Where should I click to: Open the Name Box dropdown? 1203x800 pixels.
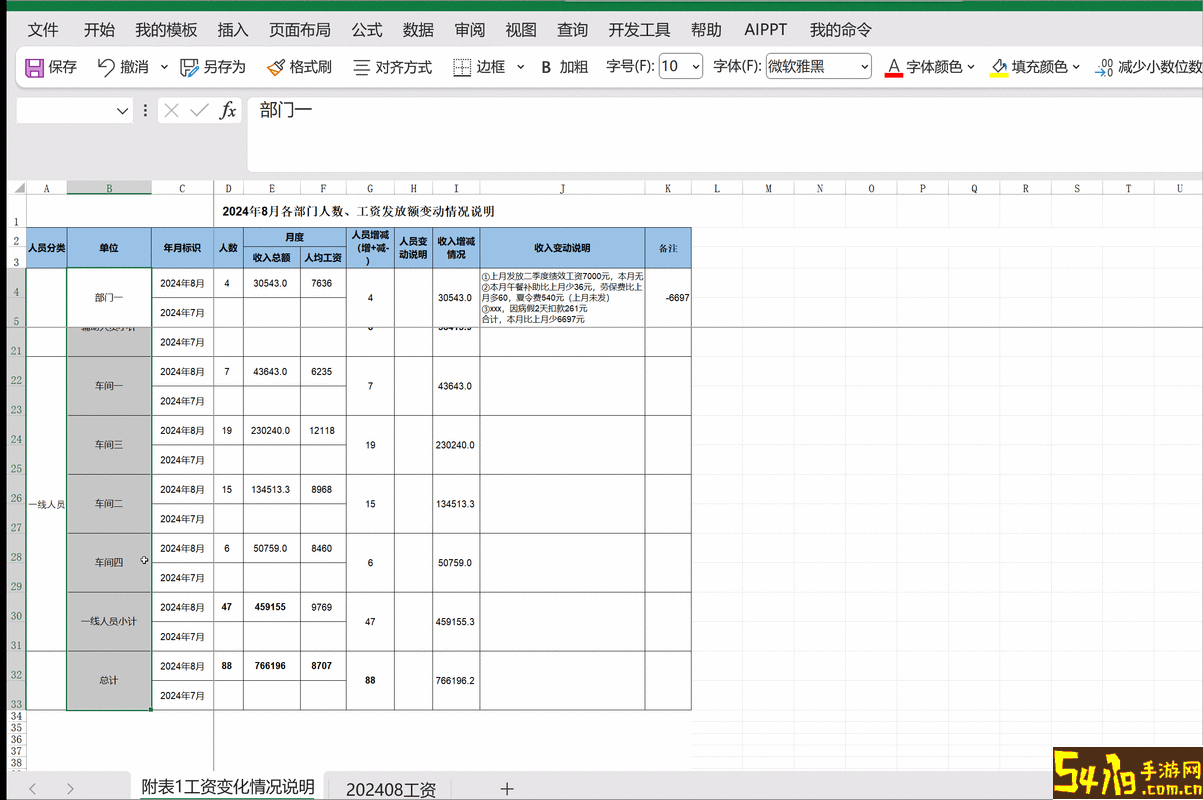(x=123, y=110)
